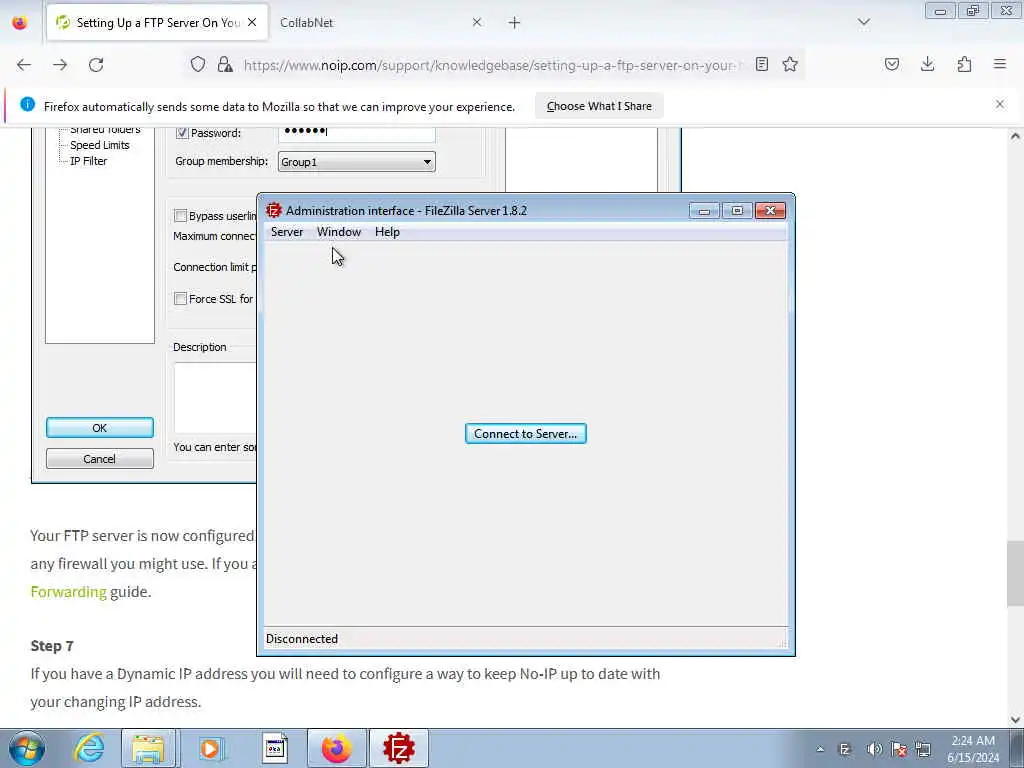
Task: Click the FileZilla Server taskbar icon
Action: point(399,748)
